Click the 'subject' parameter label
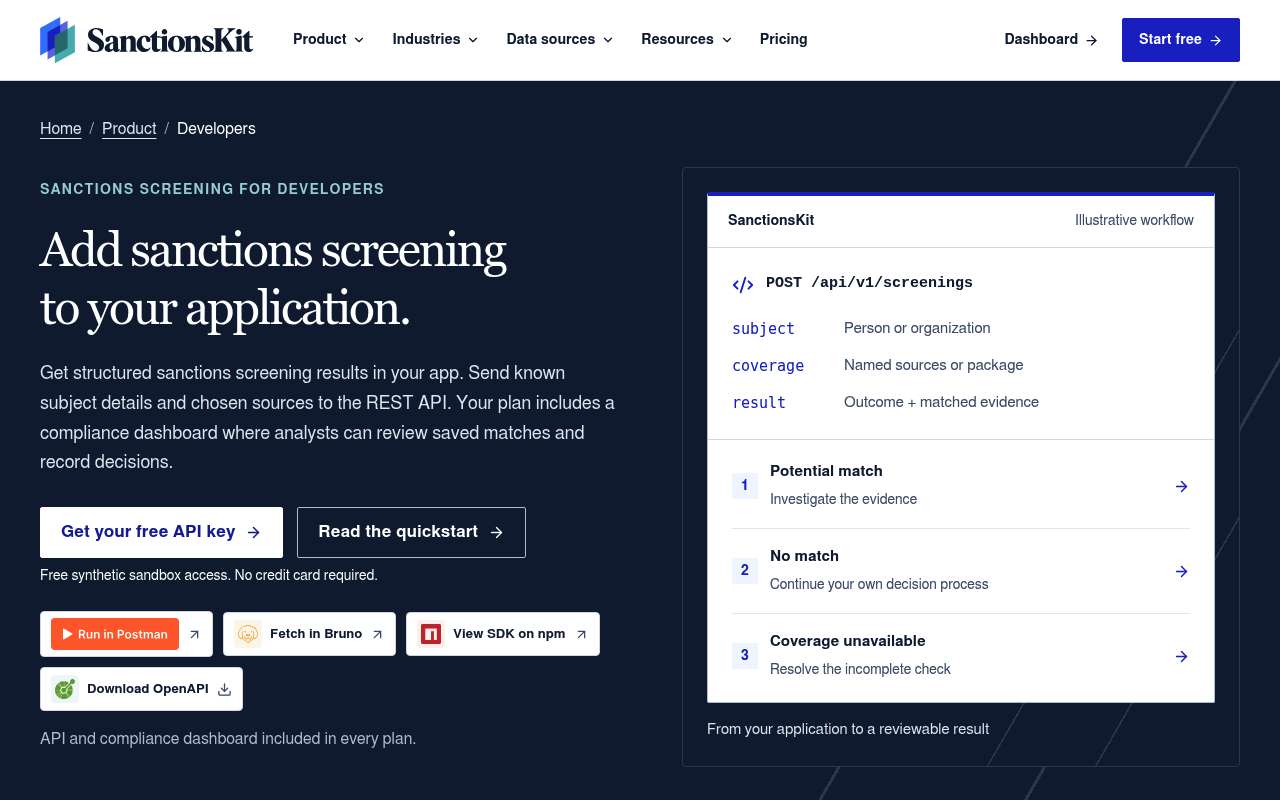Viewport: 1280px width, 800px height. (x=763, y=328)
